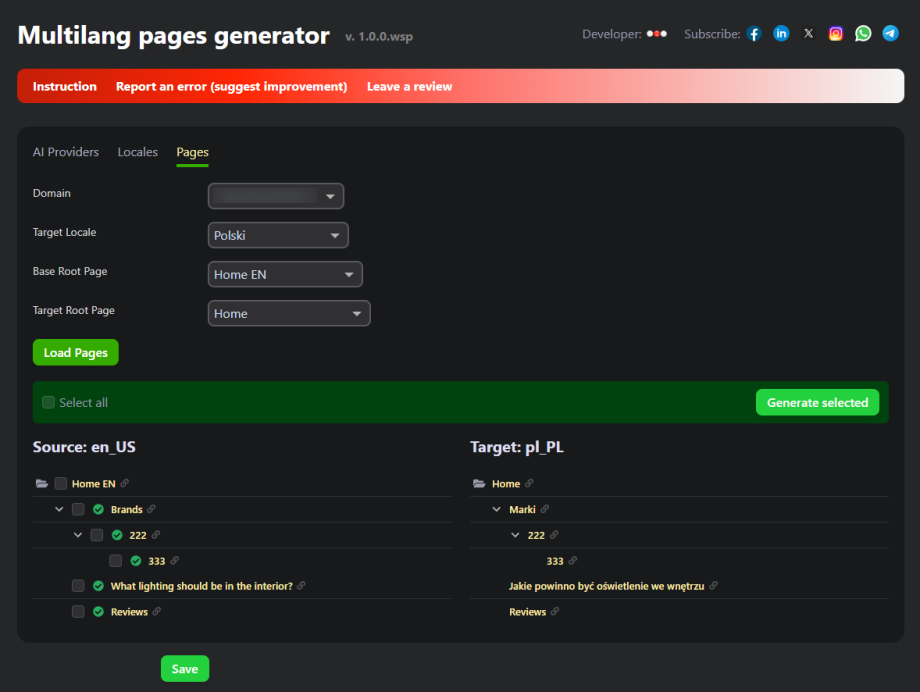This screenshot has height=692, width=920.
Task: Click the link icon beside source Brands
Action: point(151,509)
